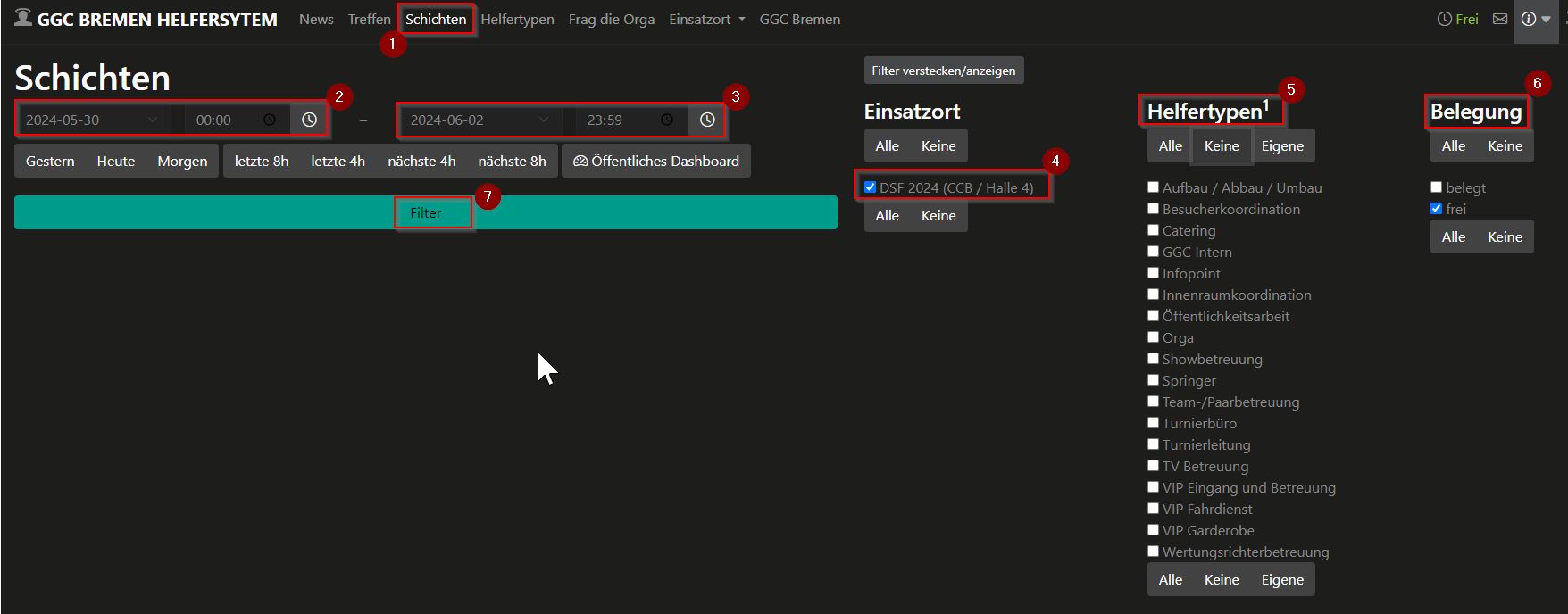Image resolution: width=1568 pixels, height=614 pixels.
Task: Enable the belegt checkbox
Action: 1436,187
